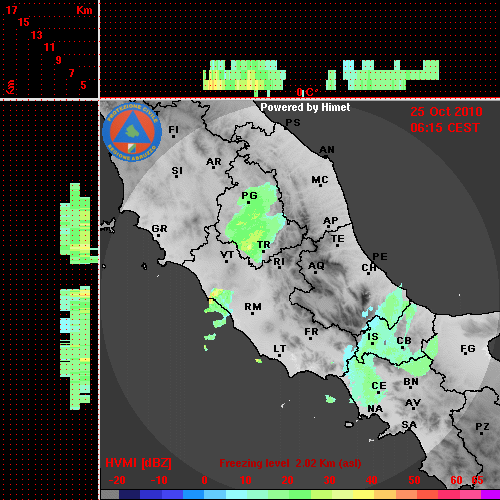Click the '-20' value on dBZ scale
Image resolution: width=500 pixels, height=500 pixels.
click(x=117, y=480)
